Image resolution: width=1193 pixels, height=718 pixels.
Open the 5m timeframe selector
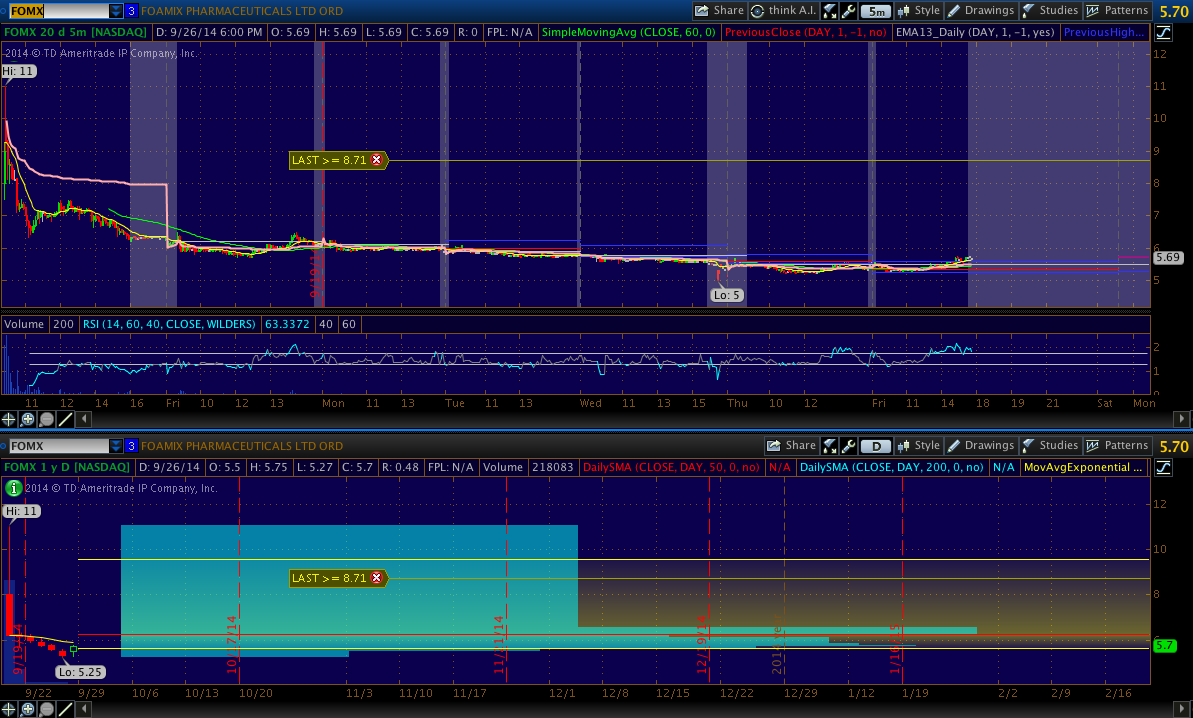[875, 11]
